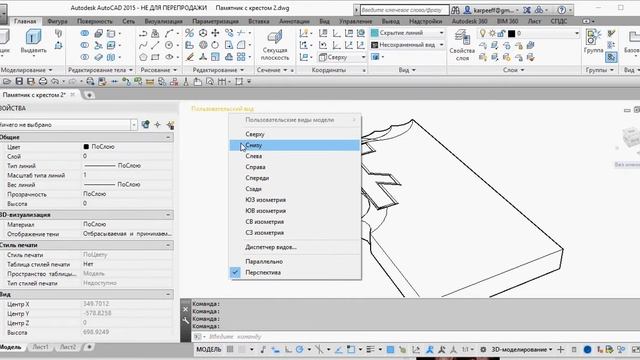Click the Undo arrow icon

click(55, 82)
